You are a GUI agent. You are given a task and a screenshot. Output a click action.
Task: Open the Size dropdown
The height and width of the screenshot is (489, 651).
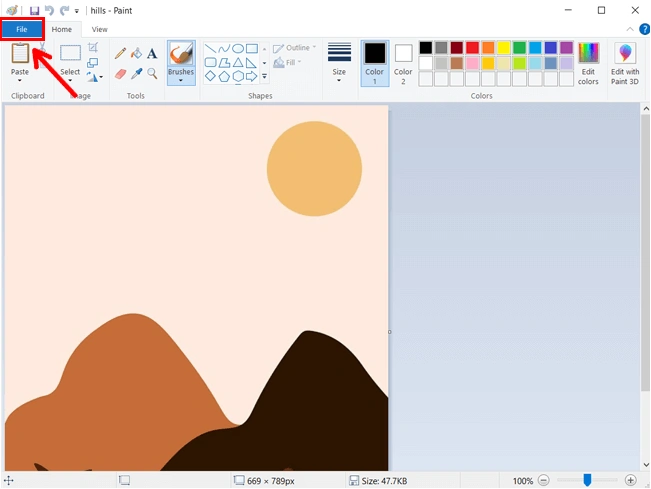339,60
